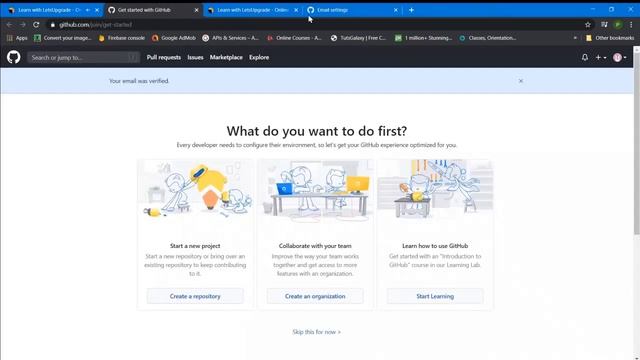
Task: Click the Create a repository button
Action: [195, 296]
